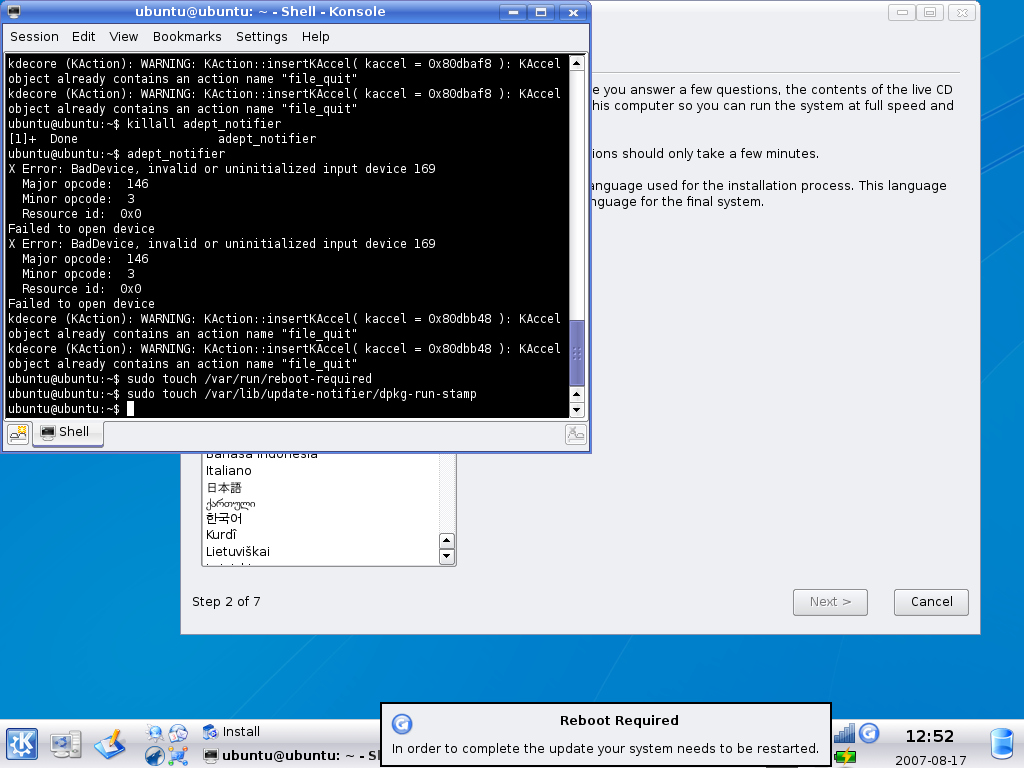
Task: Click the sudo touch /var/run/reboot-required command line
Action: (190, 379)
